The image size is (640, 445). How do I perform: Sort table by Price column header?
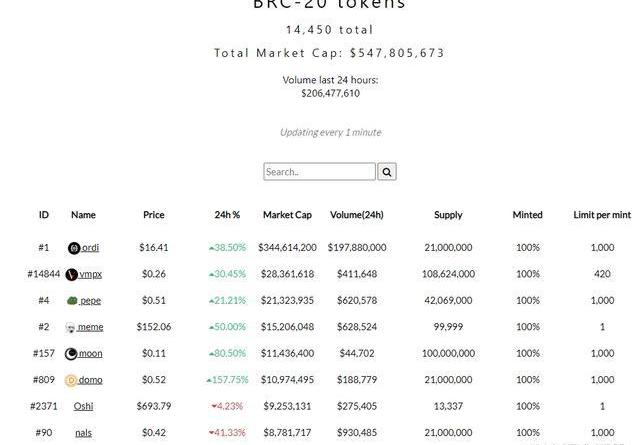point(153,215)
